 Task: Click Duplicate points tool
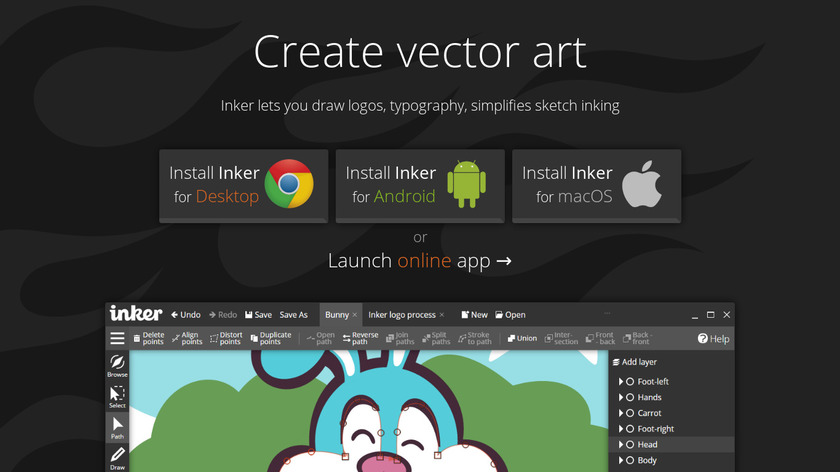(x=271, y=338)
